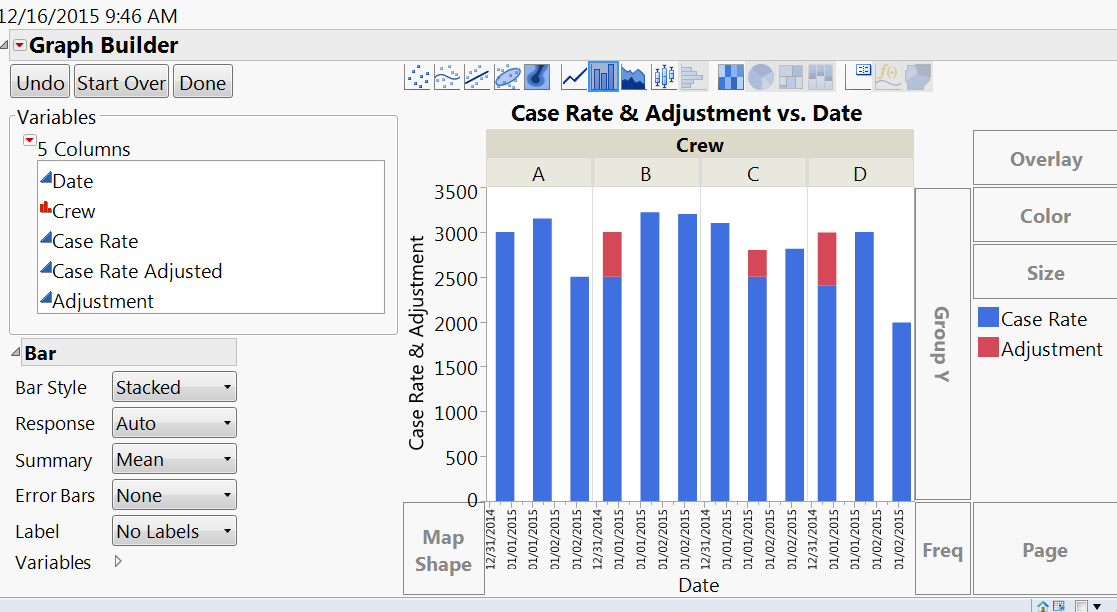Viewport: 1117px width, 612px height.
Task: Select the Points scatter element icon
Action: 418,76
